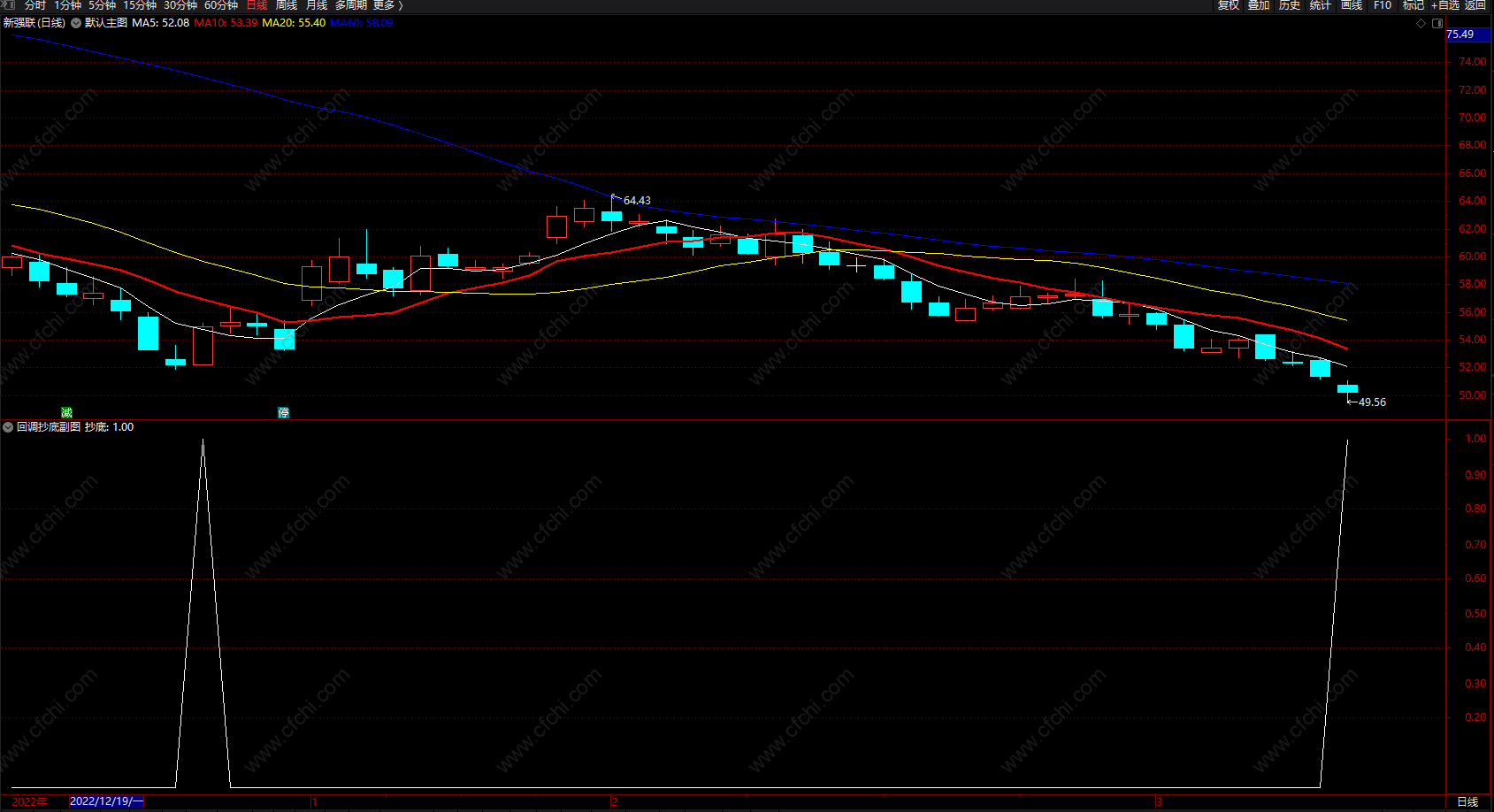Viewport: 1494px width, 812px height.
Task: Click the 标记 mark button
Action: click(1414, 5)
